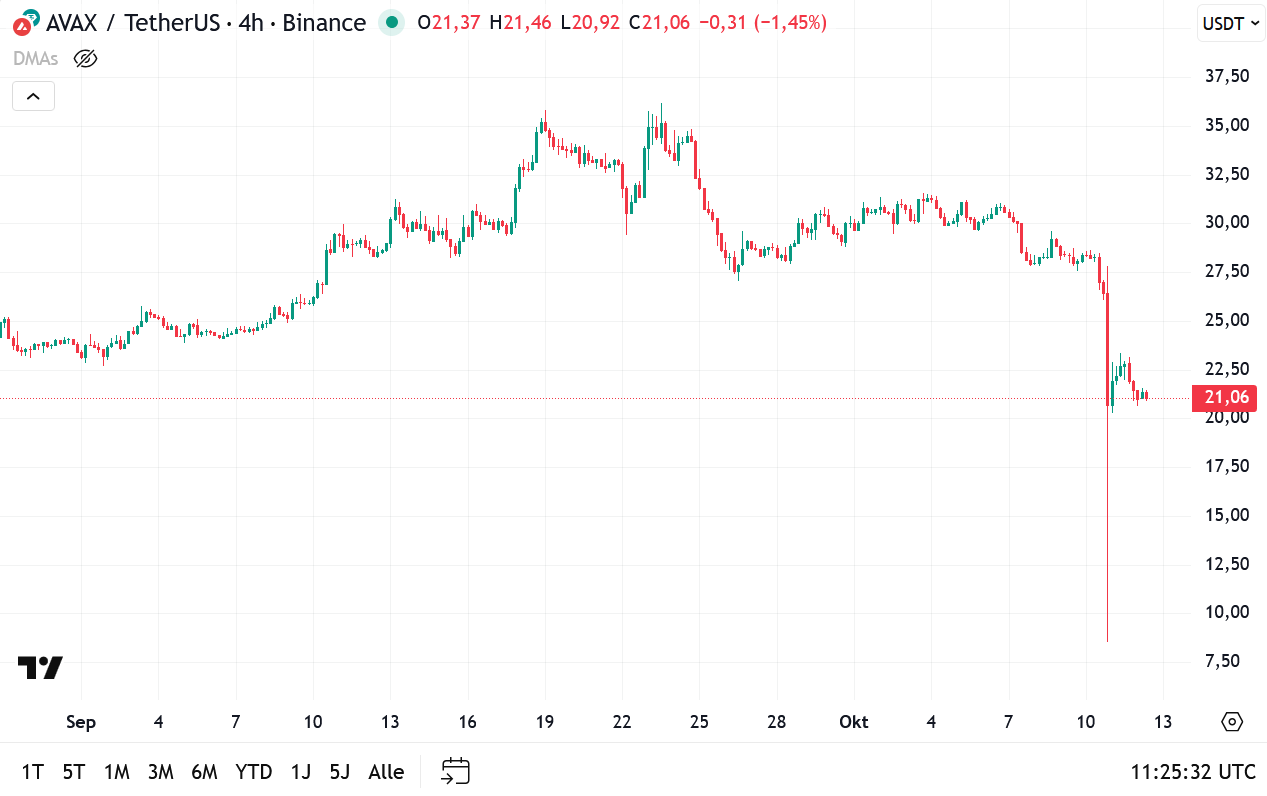The height and width of the screenshot is (796, 1267).
Task: Show the Alle full range
Action: (386, 771)
